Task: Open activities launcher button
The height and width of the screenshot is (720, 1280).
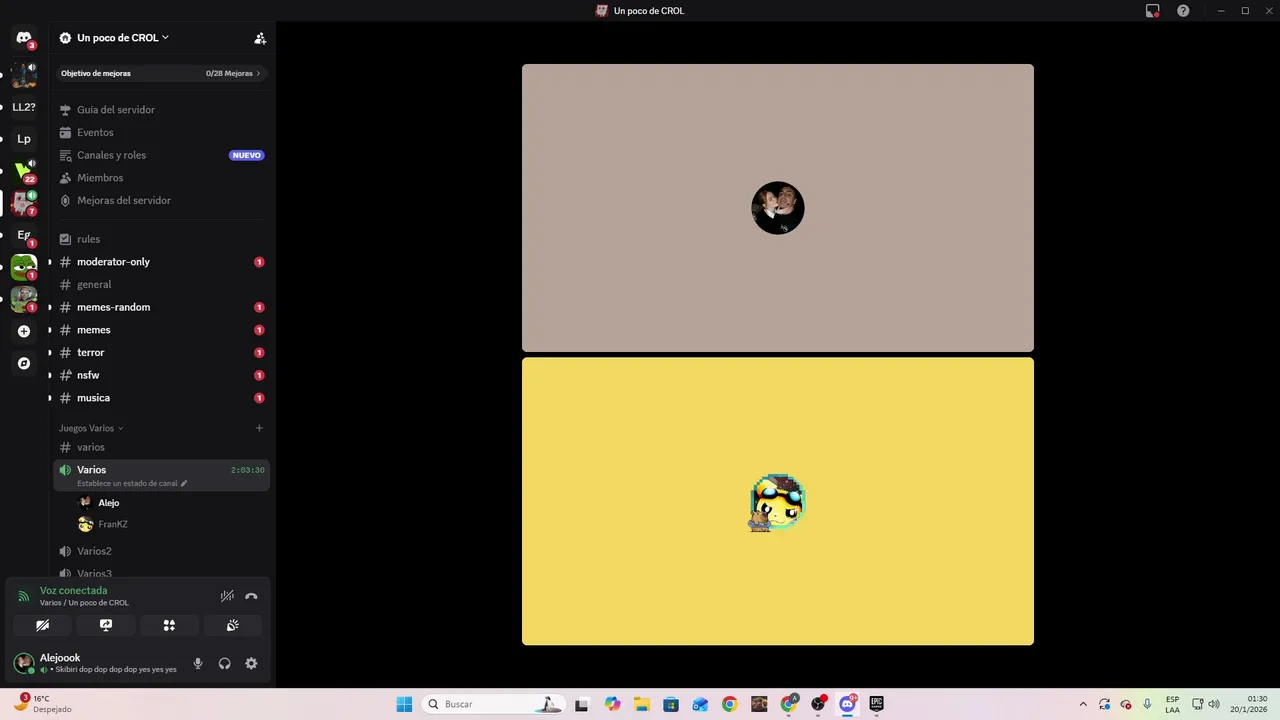Action: pyautogui.click(x=169, y=625)
